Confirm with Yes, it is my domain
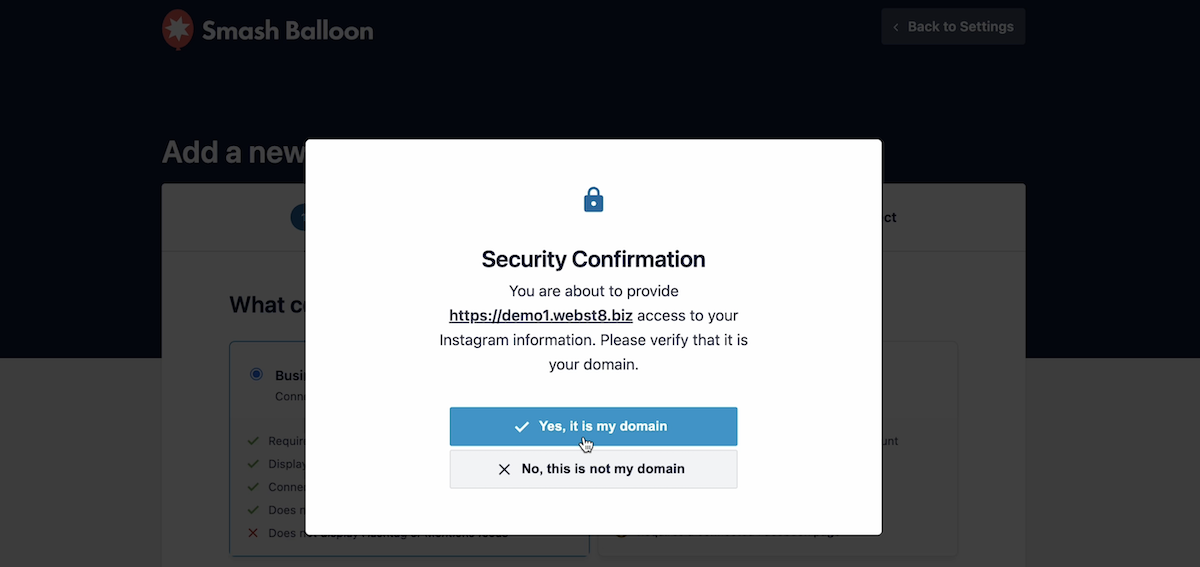This screenshot has width=1200, height=567. pyautogui.click(x=593, y=426)
